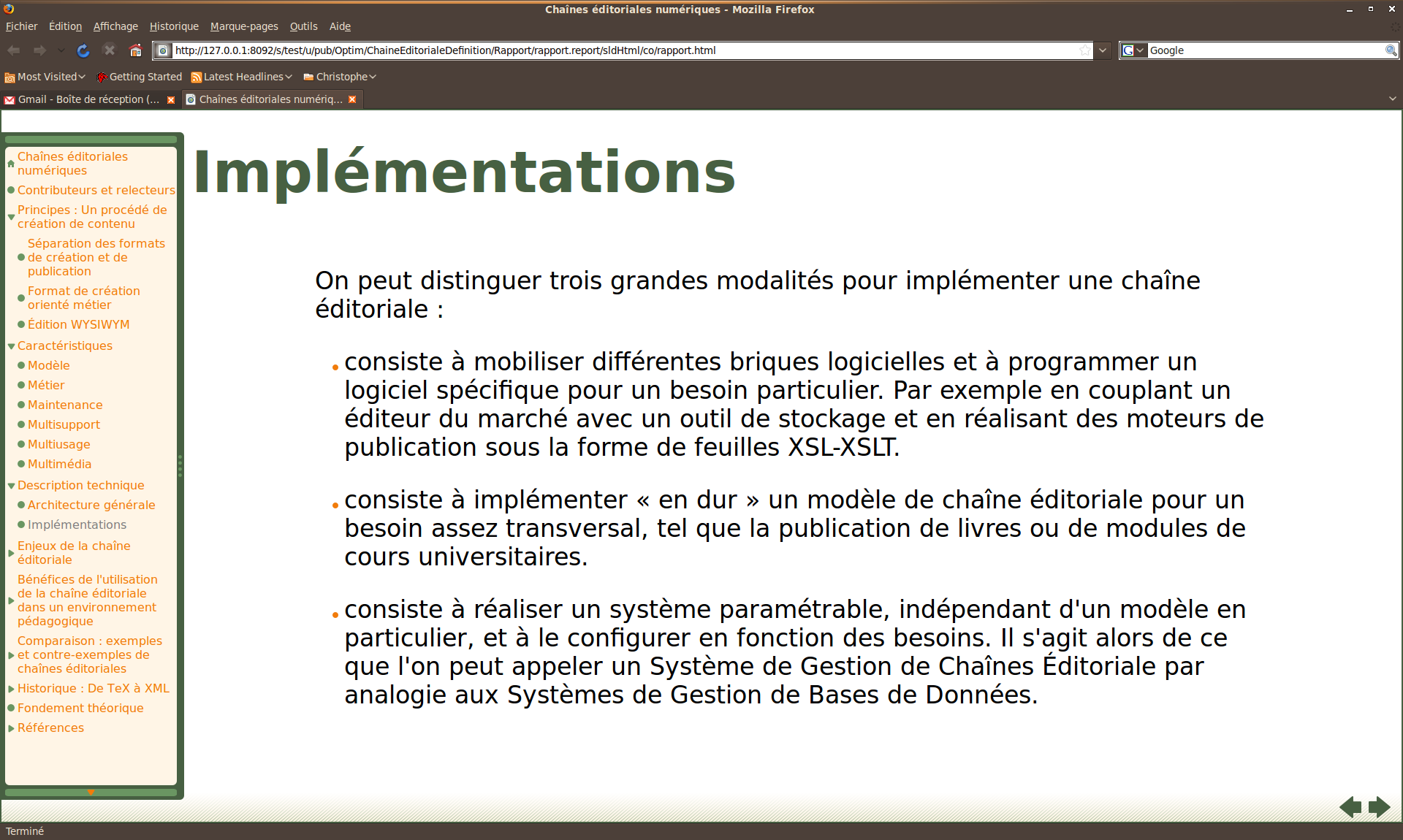Open Format de création orienté métier
The height and width of the screenshot is (840, 1403).
pos(84,297)
